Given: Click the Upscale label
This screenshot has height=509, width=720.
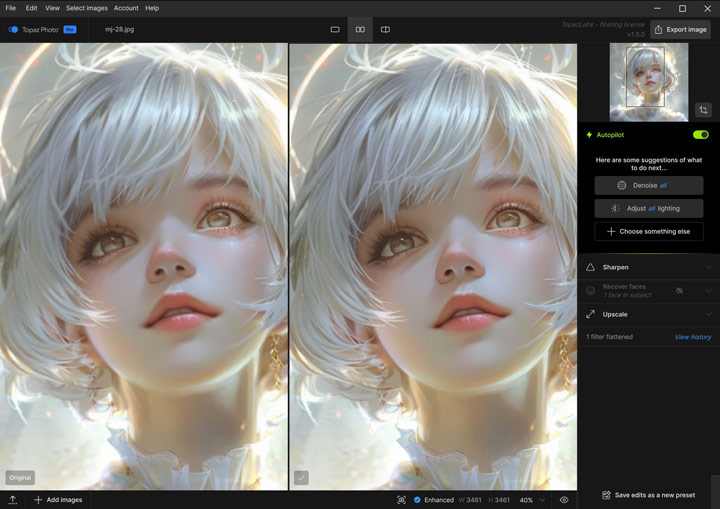Looking at the screenshot, I should (615, 314).
